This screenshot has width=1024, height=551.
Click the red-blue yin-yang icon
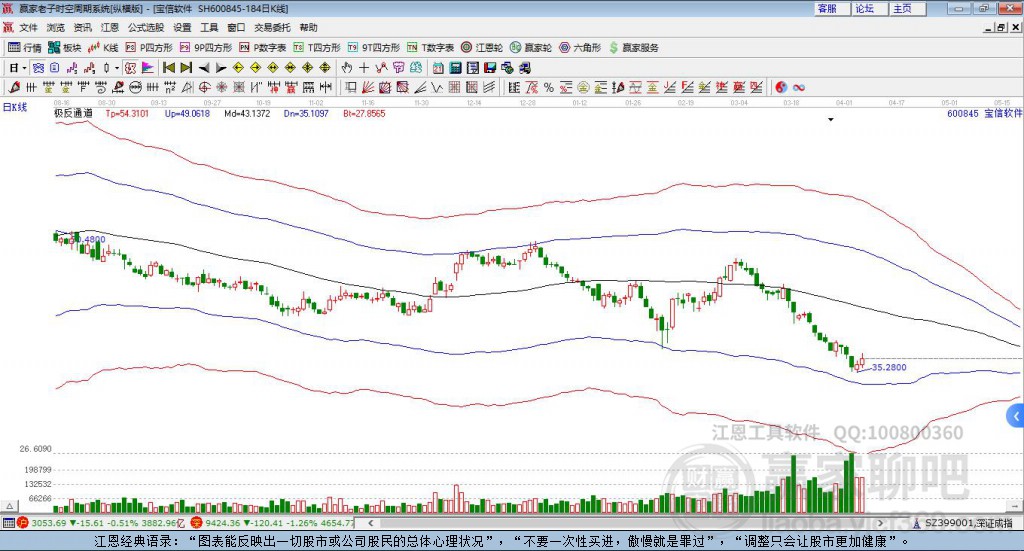pos(781,87)
